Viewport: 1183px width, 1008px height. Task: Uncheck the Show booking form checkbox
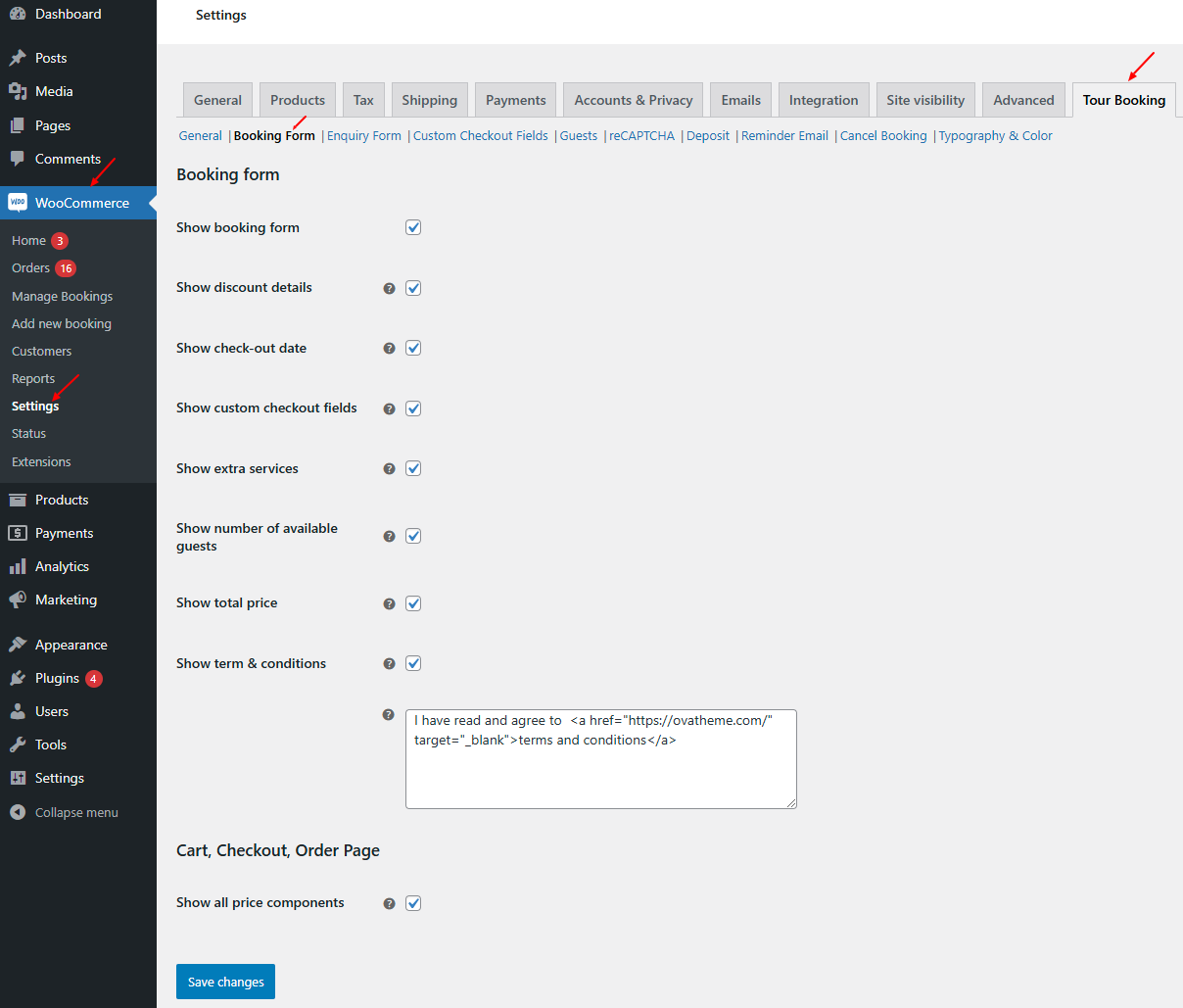pyautogui.click(x=413, y=227)
